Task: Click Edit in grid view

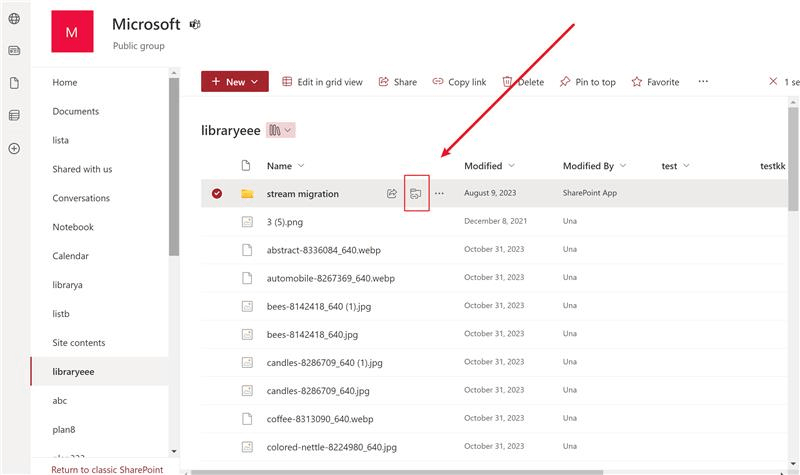Action: 322,82
